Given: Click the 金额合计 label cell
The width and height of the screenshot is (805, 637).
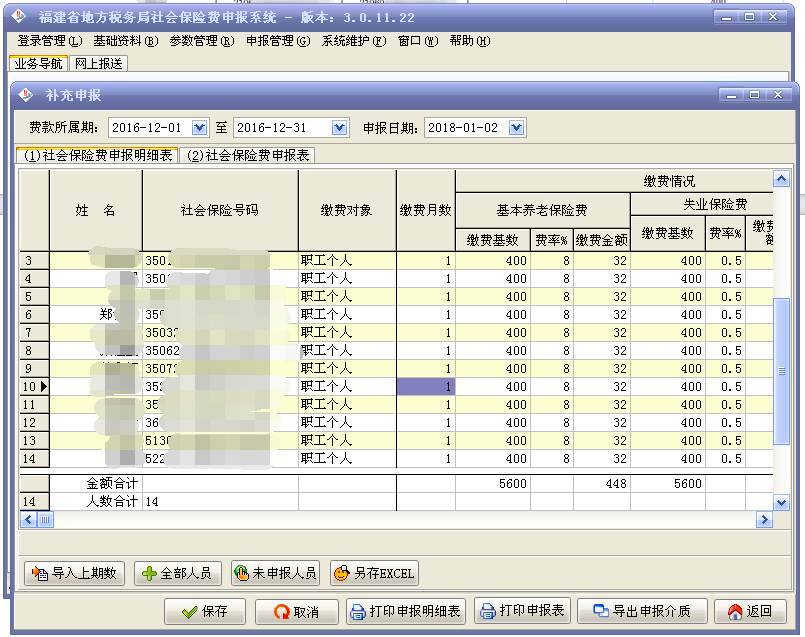Looking at the screenshot, I should (x=96, y=484).
